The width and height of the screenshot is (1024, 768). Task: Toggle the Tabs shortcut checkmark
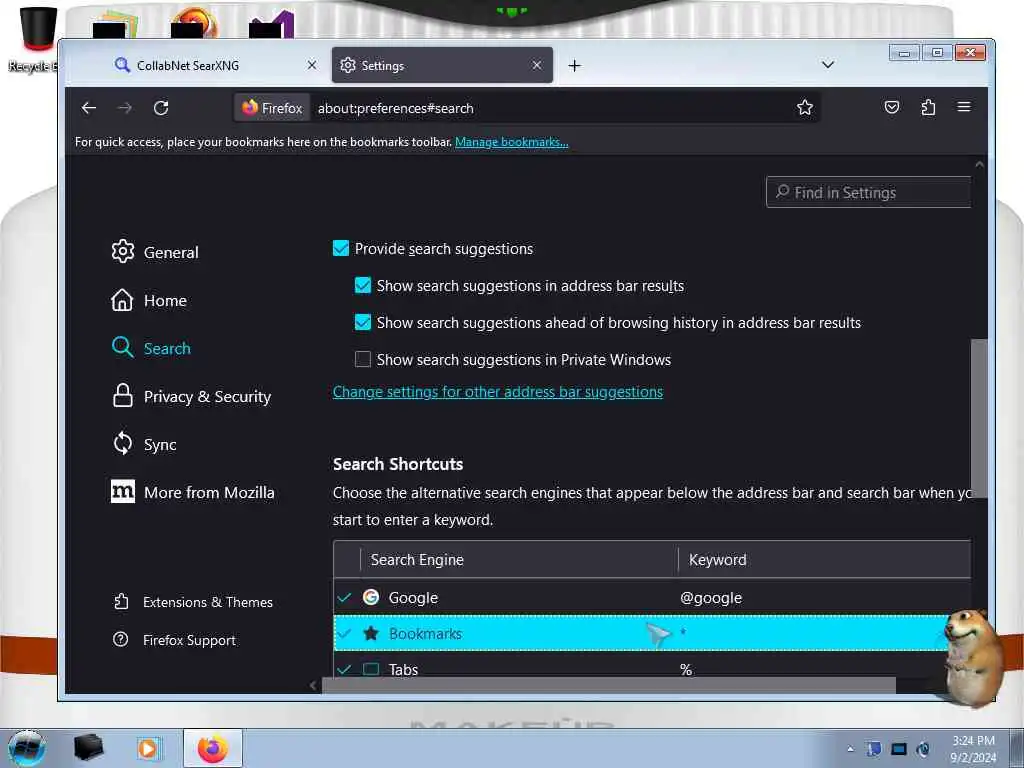point(344,669)
